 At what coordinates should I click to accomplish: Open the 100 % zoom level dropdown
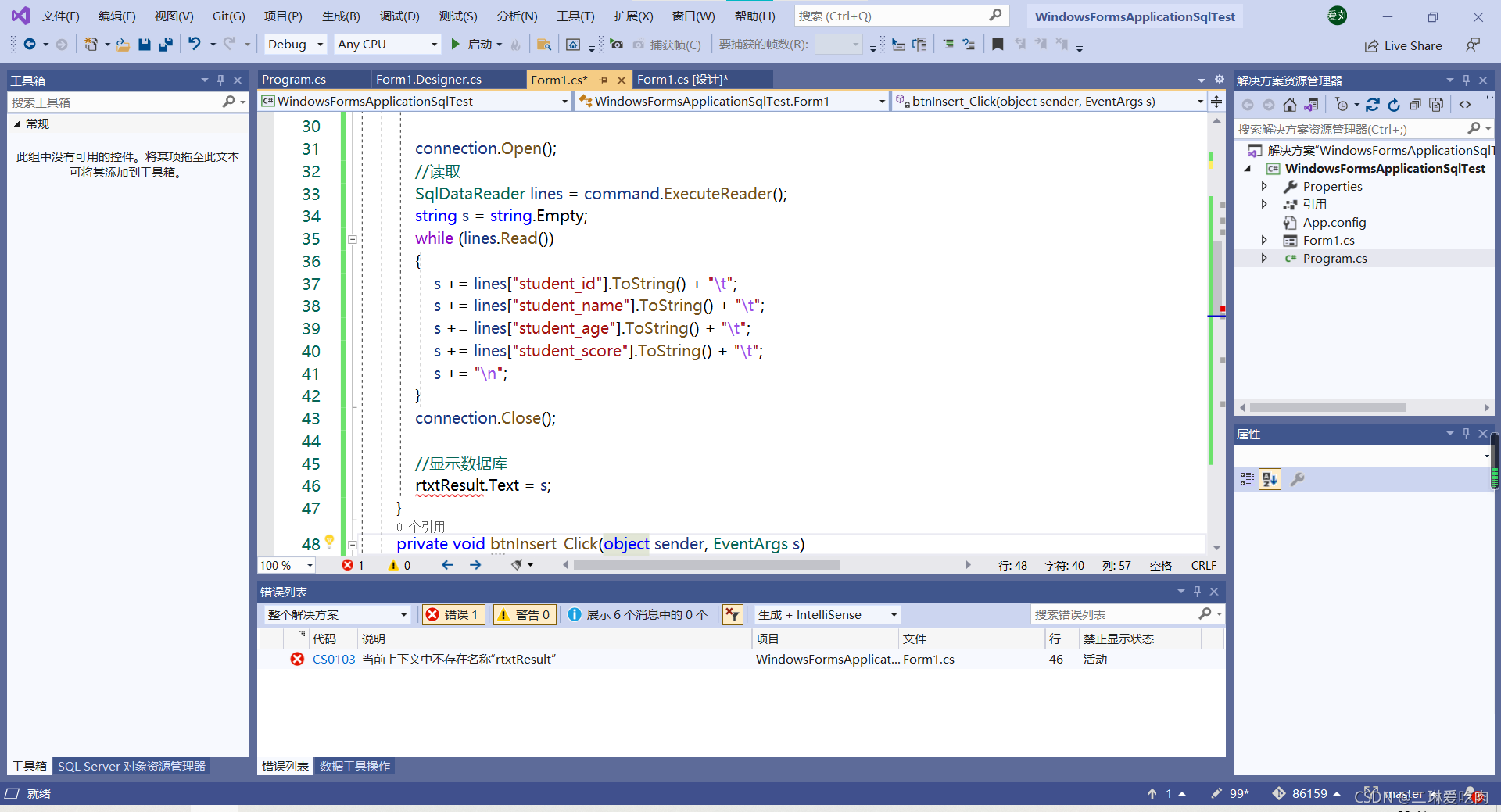pos(286,566)
